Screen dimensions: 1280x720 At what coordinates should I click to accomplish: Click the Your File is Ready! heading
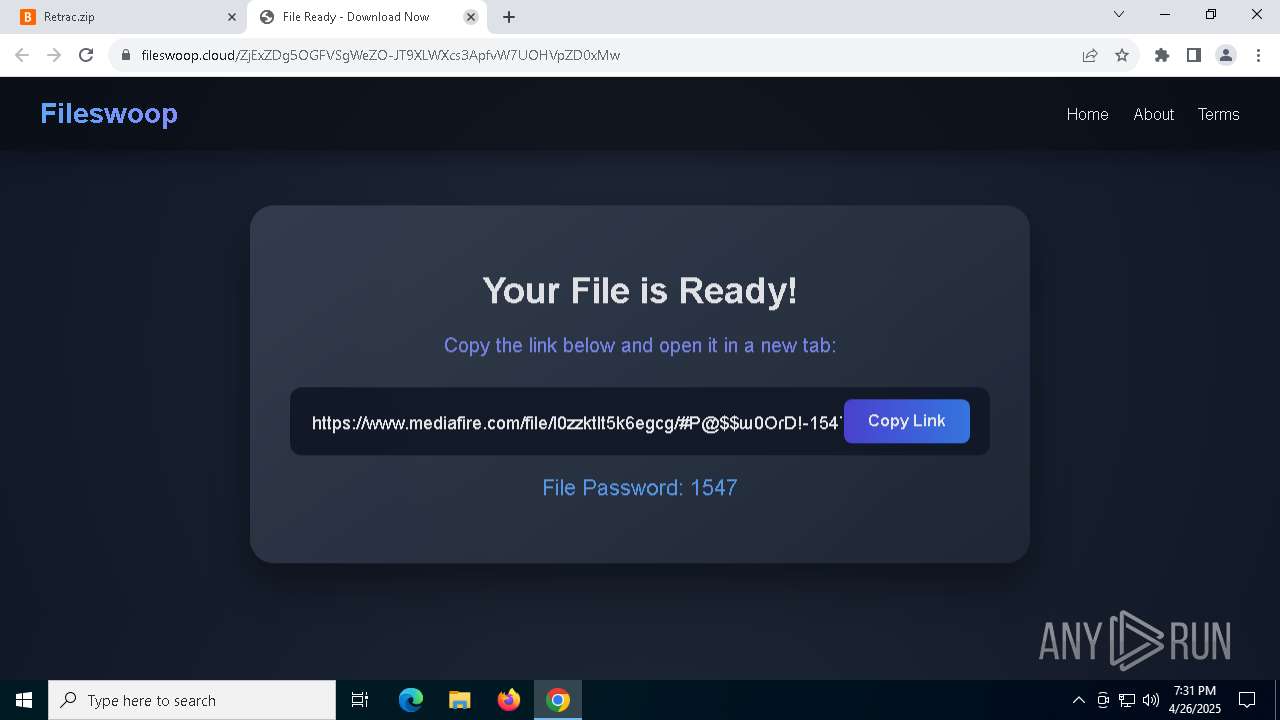pos(640,290)
